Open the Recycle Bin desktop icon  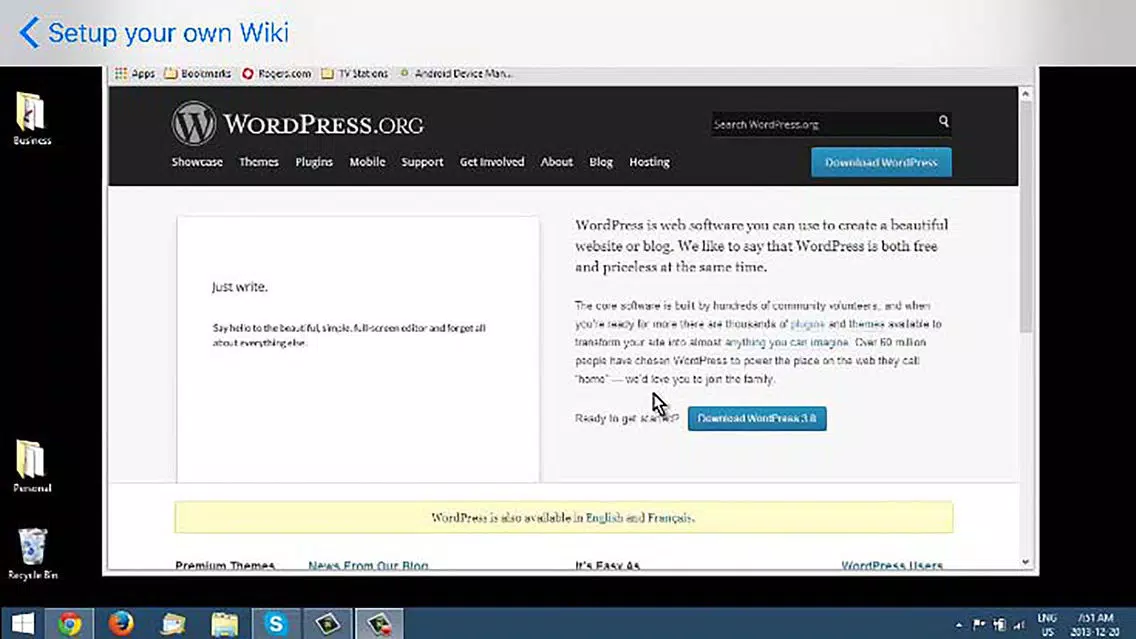(33, 554)
